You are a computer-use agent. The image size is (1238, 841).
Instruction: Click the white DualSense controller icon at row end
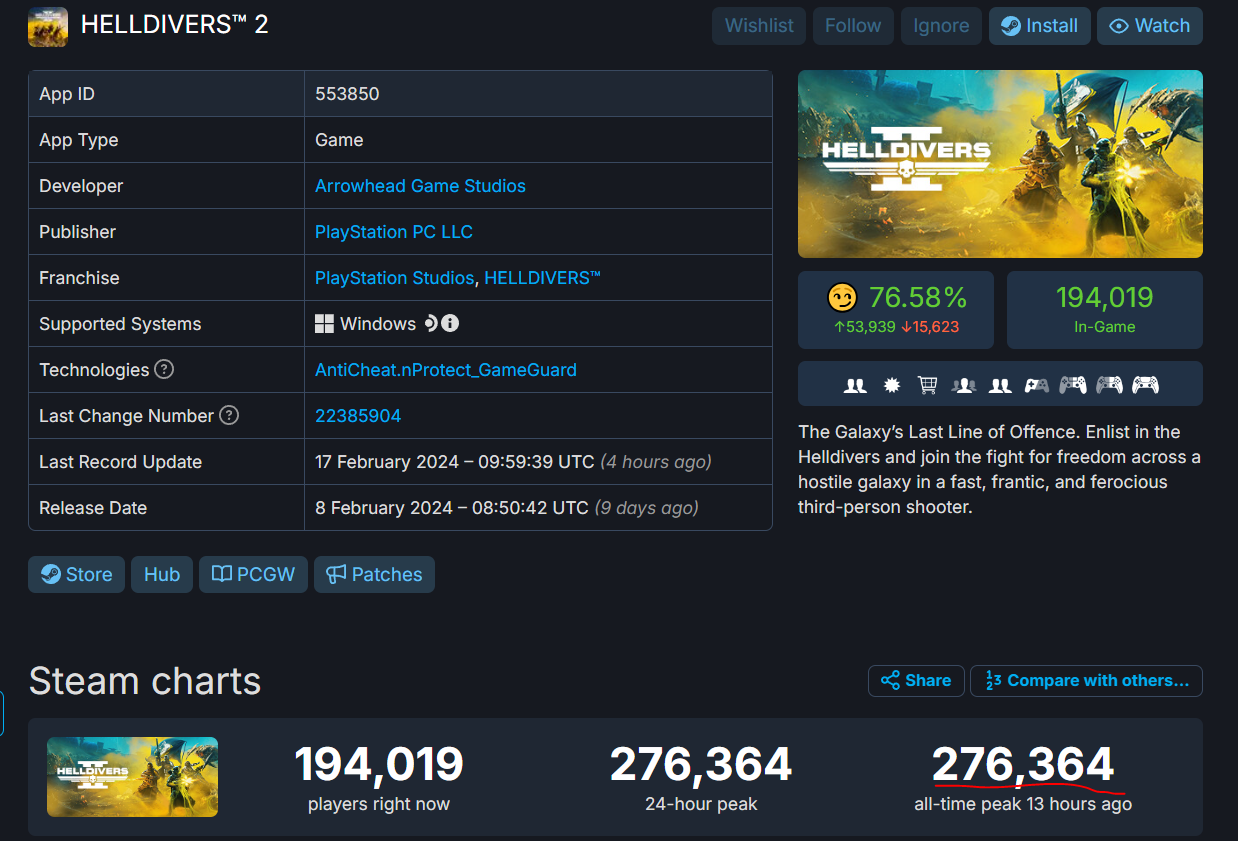point(1145,385)
